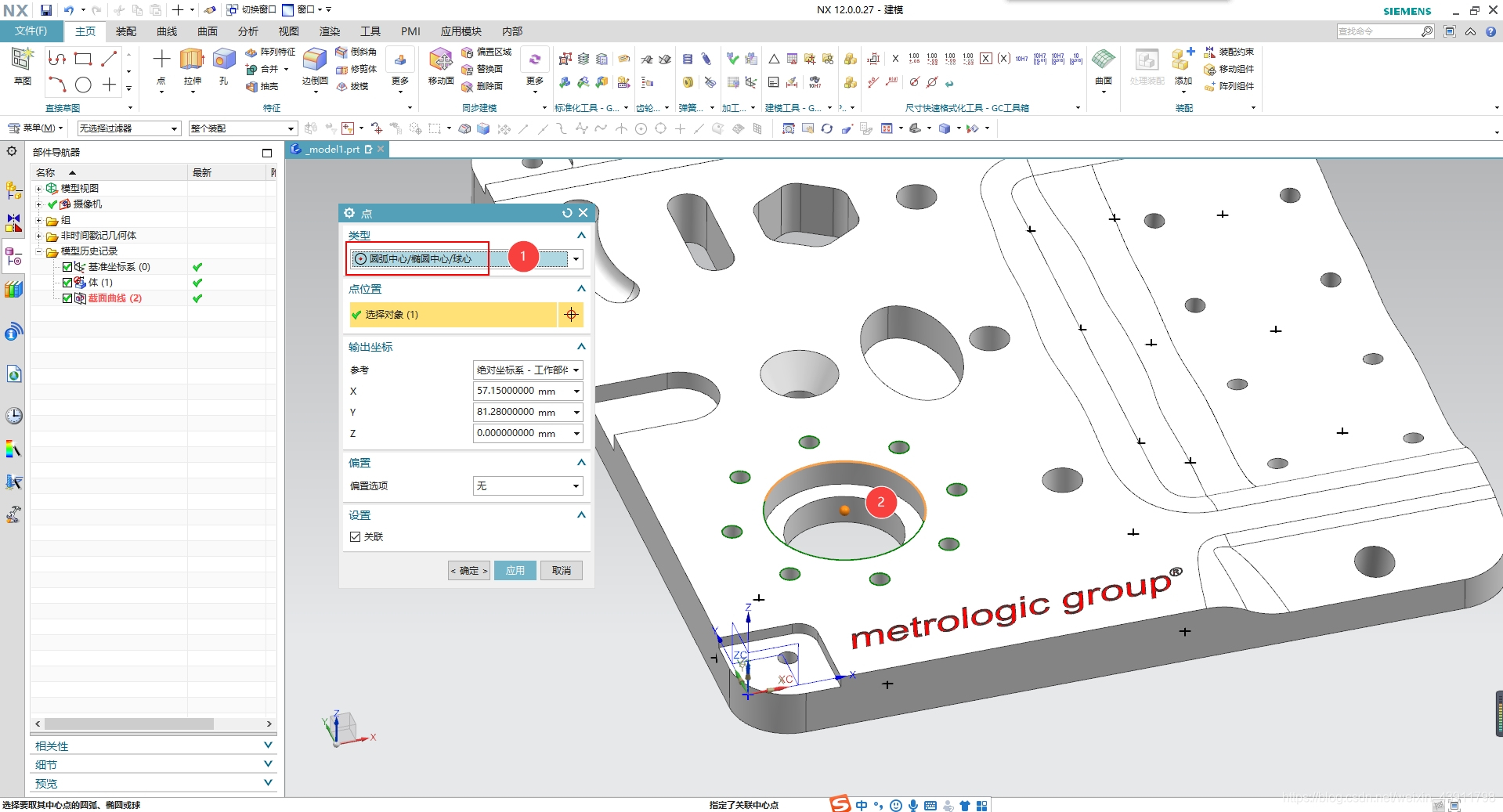Screen dimensions: 1503x812
Task: Switch to the PMI ribbon tab
Action: tap(410, 31)
